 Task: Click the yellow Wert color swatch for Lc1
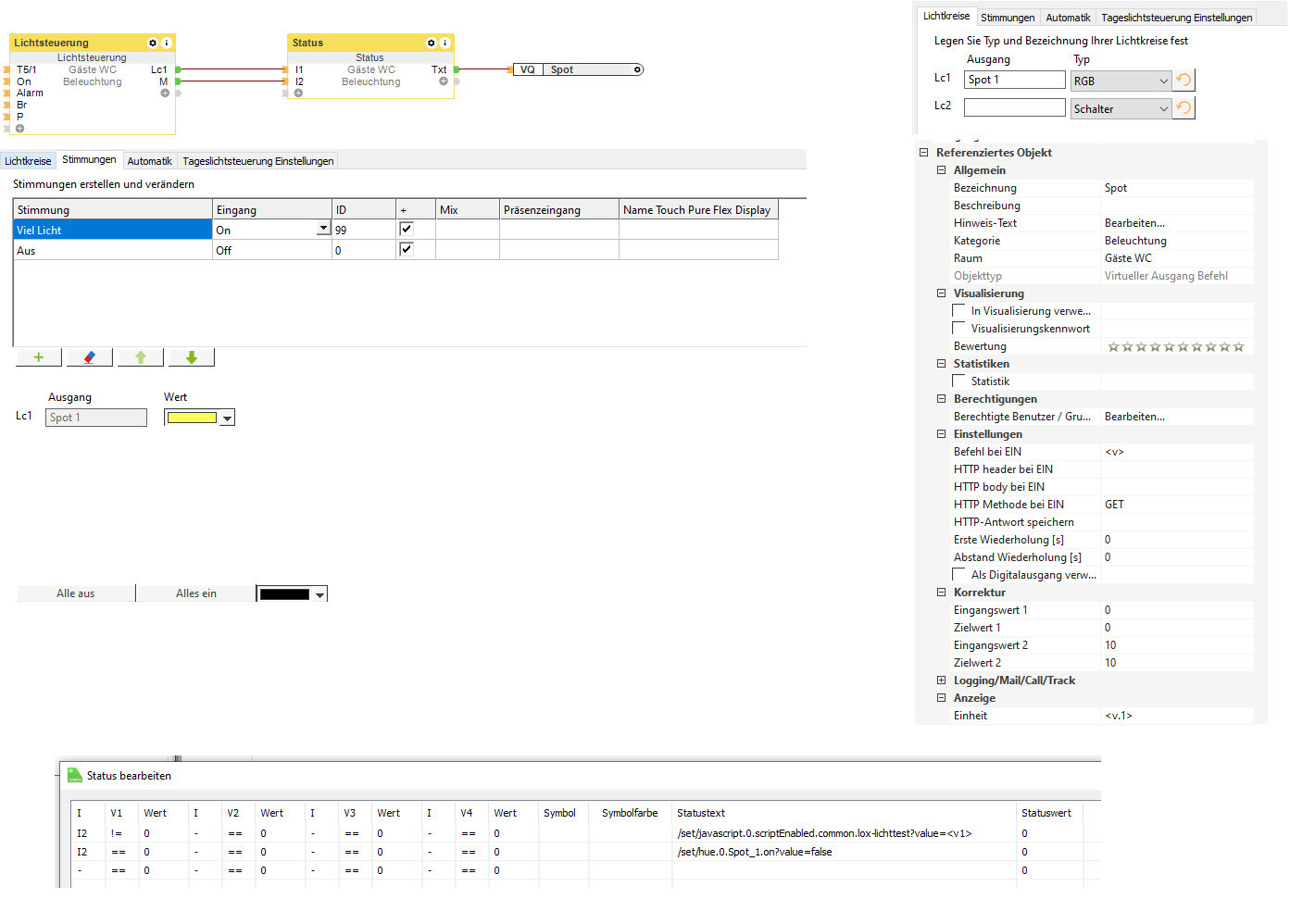pyautogui.click(x=192, y=418)
